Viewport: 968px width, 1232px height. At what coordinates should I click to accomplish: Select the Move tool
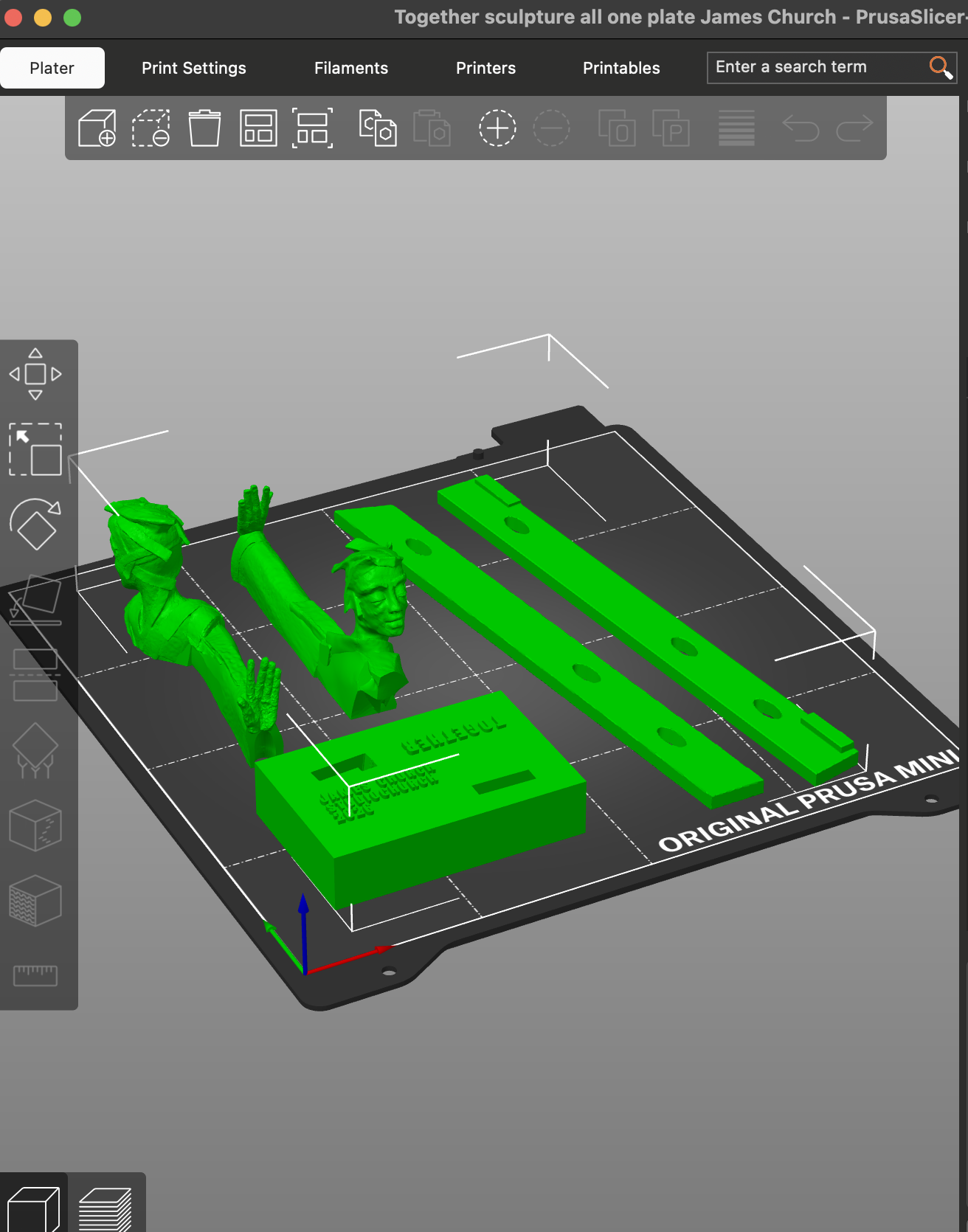click(x=35, y=374)
